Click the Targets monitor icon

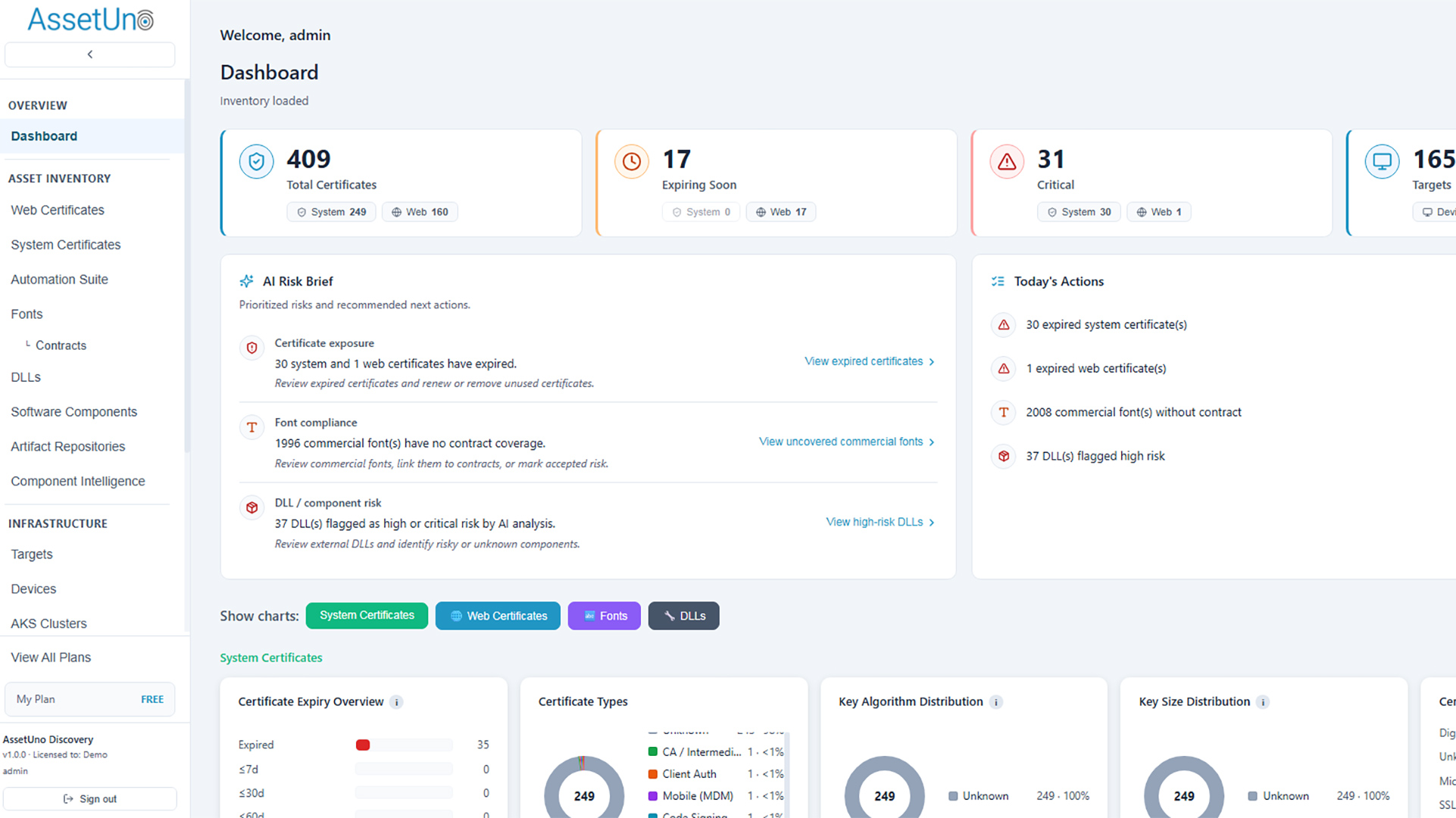coord(1383,161)
